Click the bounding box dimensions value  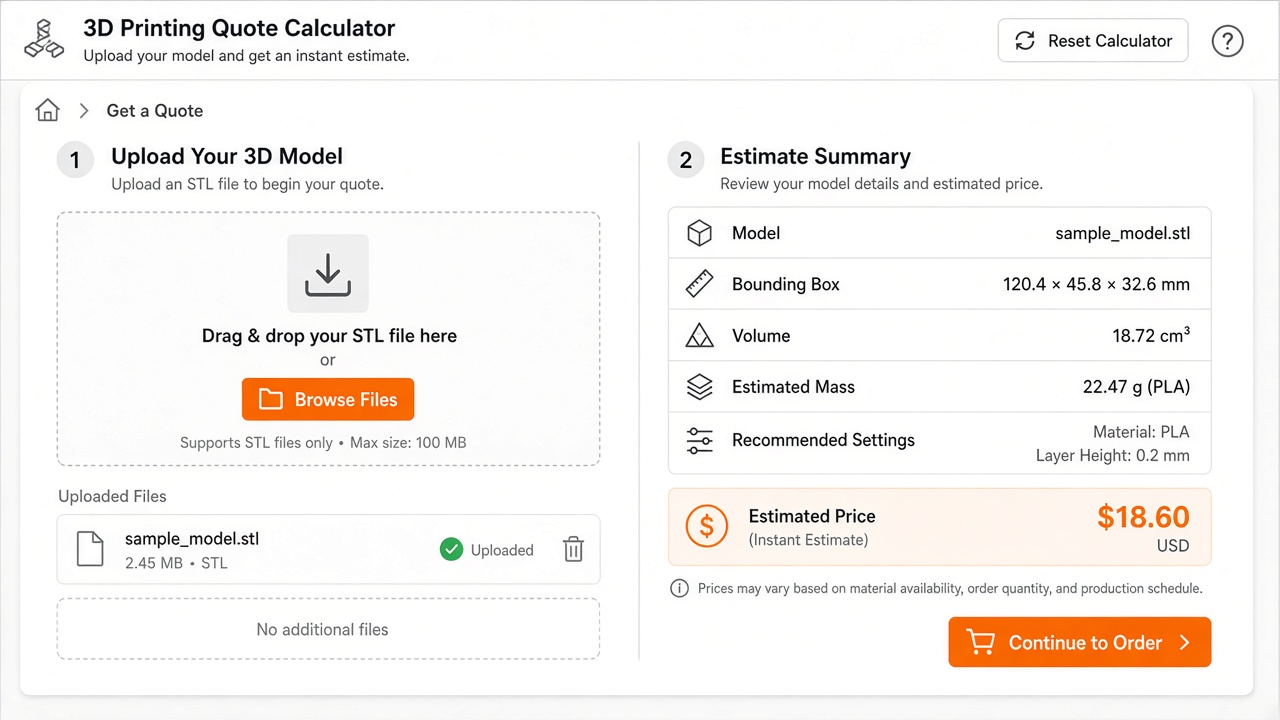click(x=1096, y=284)
